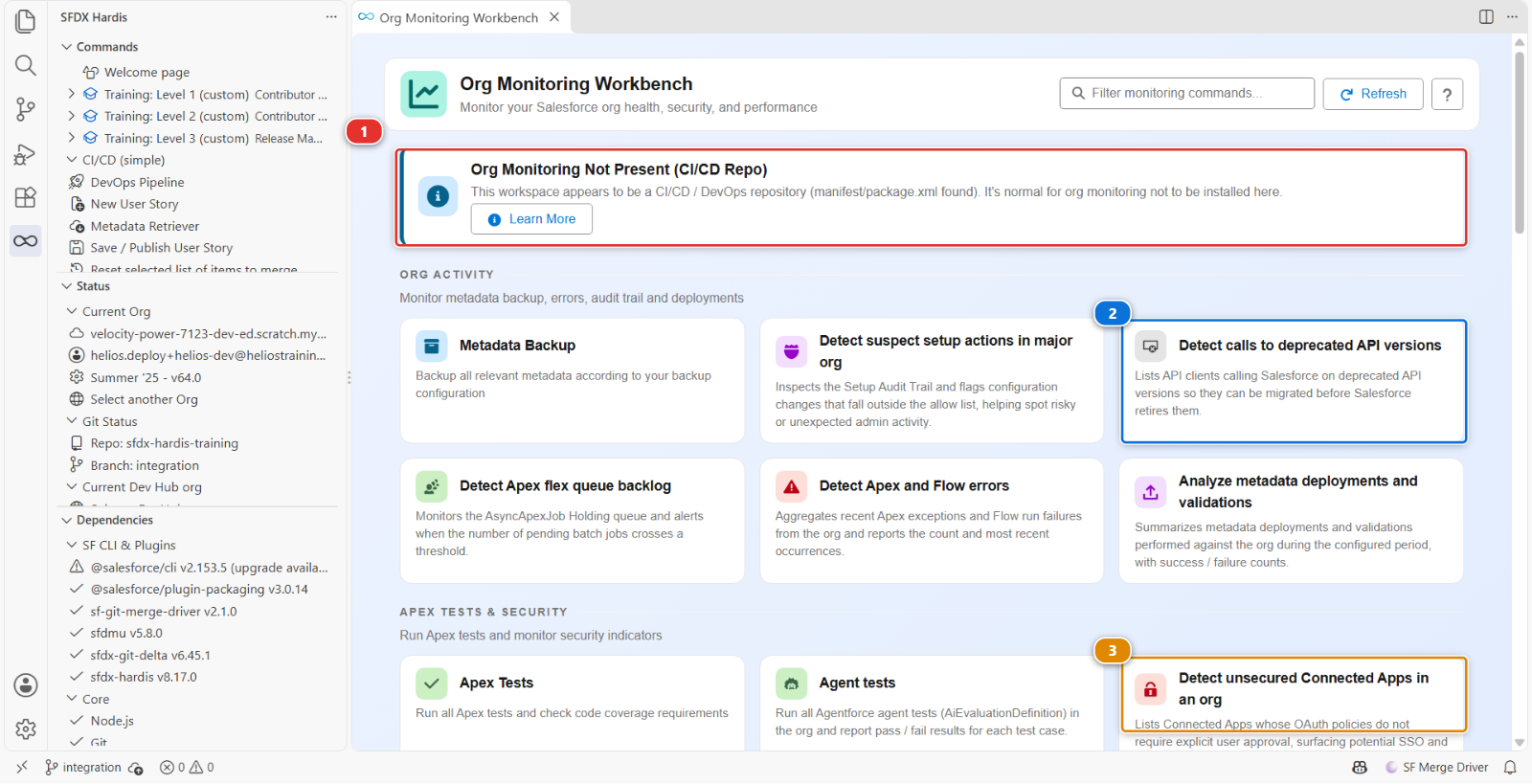The image size is (1532, 784).
Task: Open Run and Debug view
Action: click(x=26, y=153)
